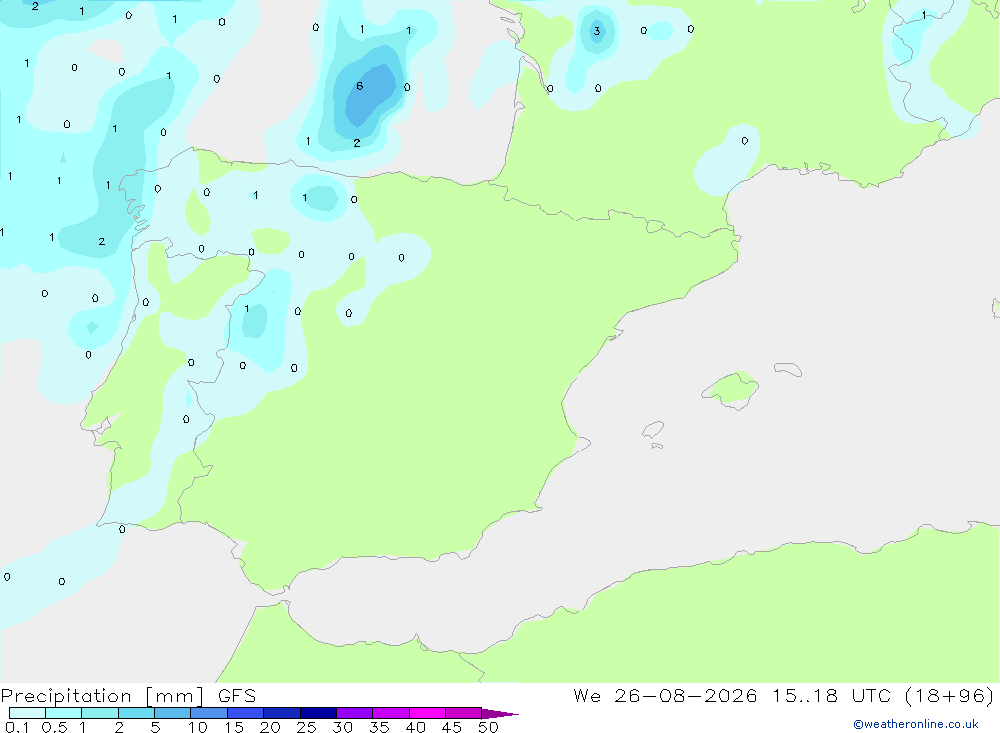This screenshot has height=733, width=1000.
Task: Click the legend label '30'
Action: coord(343,727)
